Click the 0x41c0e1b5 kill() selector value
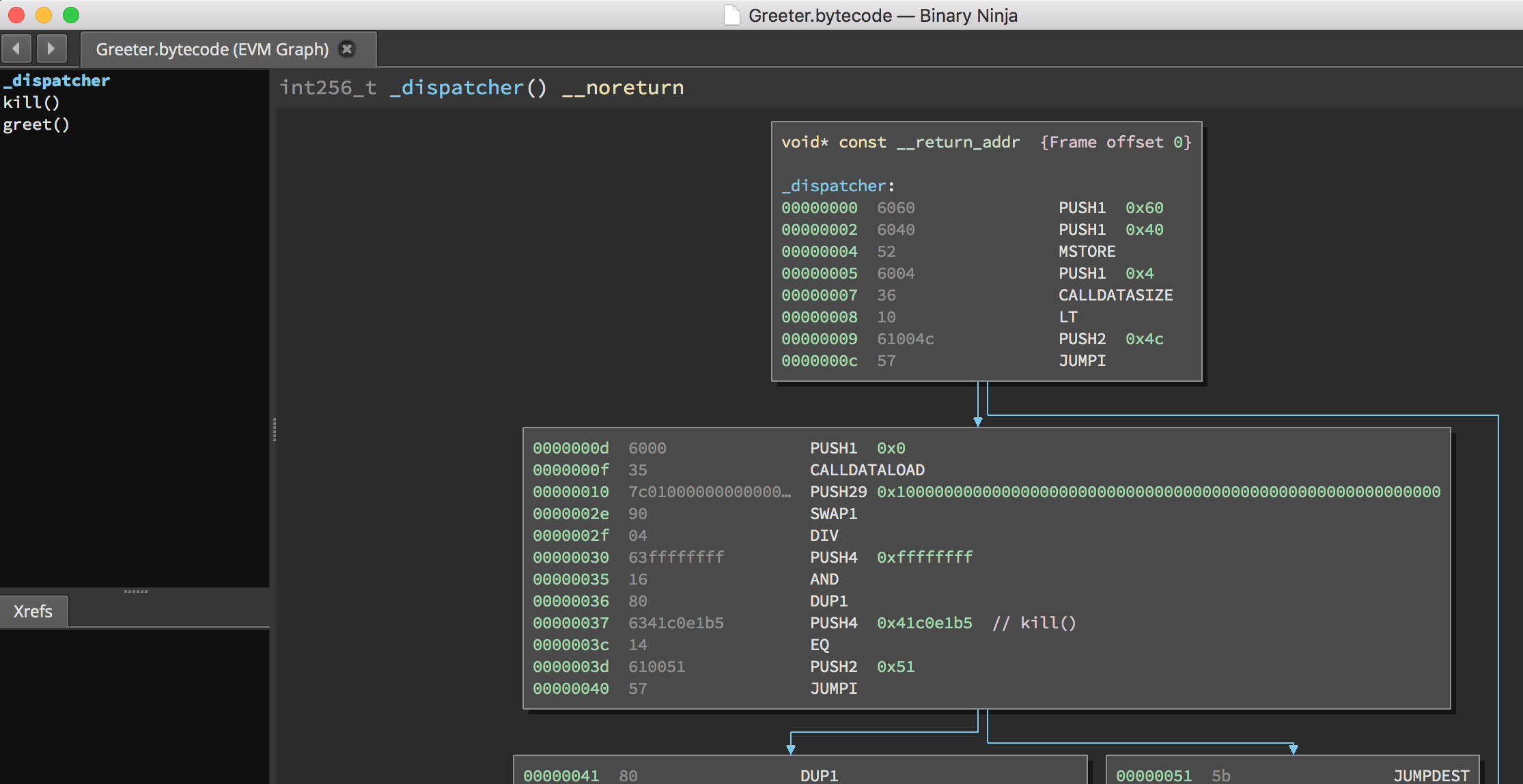Viewport: 1523px width, 784px height. [x=924, y=623]
